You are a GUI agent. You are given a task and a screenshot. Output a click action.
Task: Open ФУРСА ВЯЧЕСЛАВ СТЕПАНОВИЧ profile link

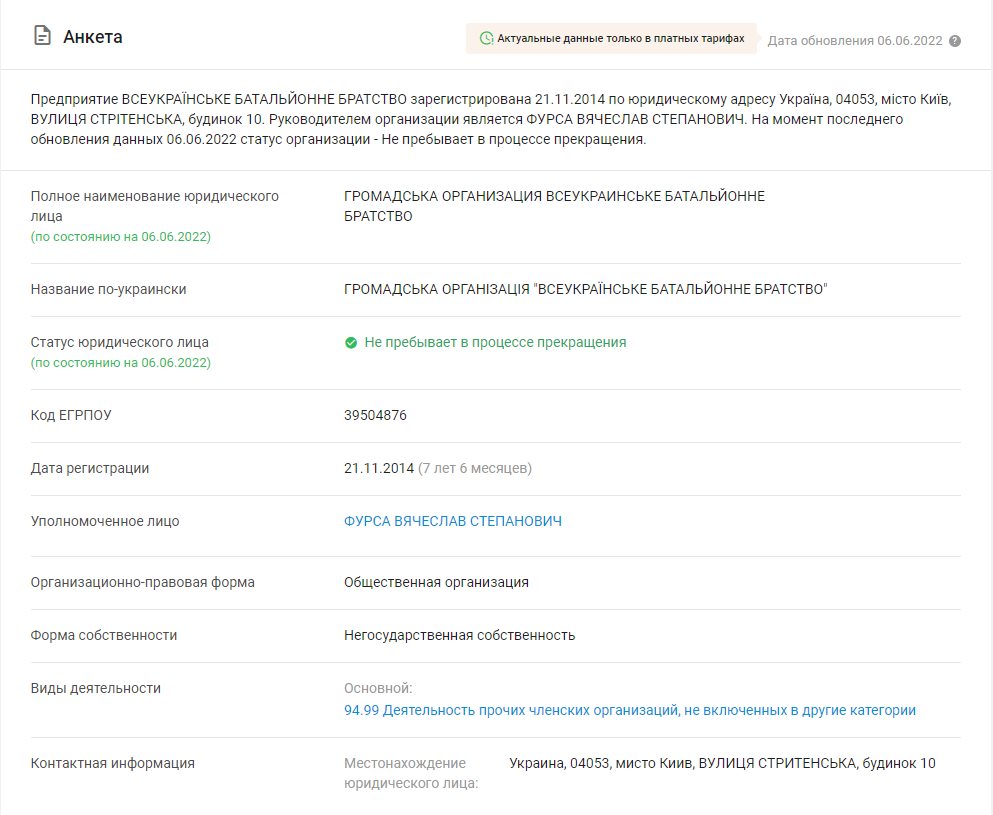(x=453, y=521)
